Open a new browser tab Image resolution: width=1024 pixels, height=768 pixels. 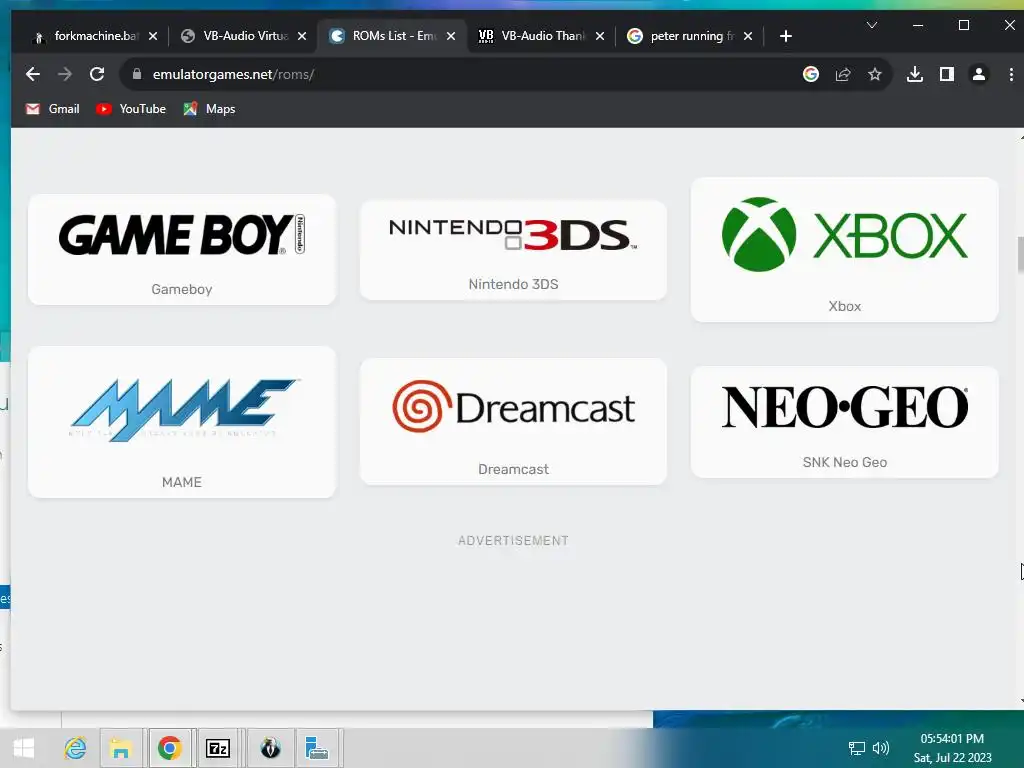point(786,36)
